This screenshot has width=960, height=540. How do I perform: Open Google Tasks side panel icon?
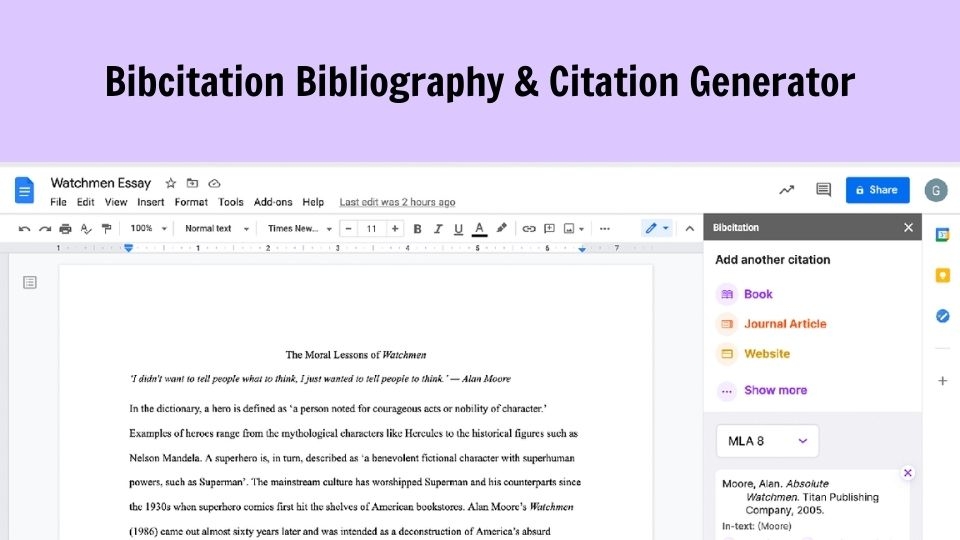tap(942, 316)
